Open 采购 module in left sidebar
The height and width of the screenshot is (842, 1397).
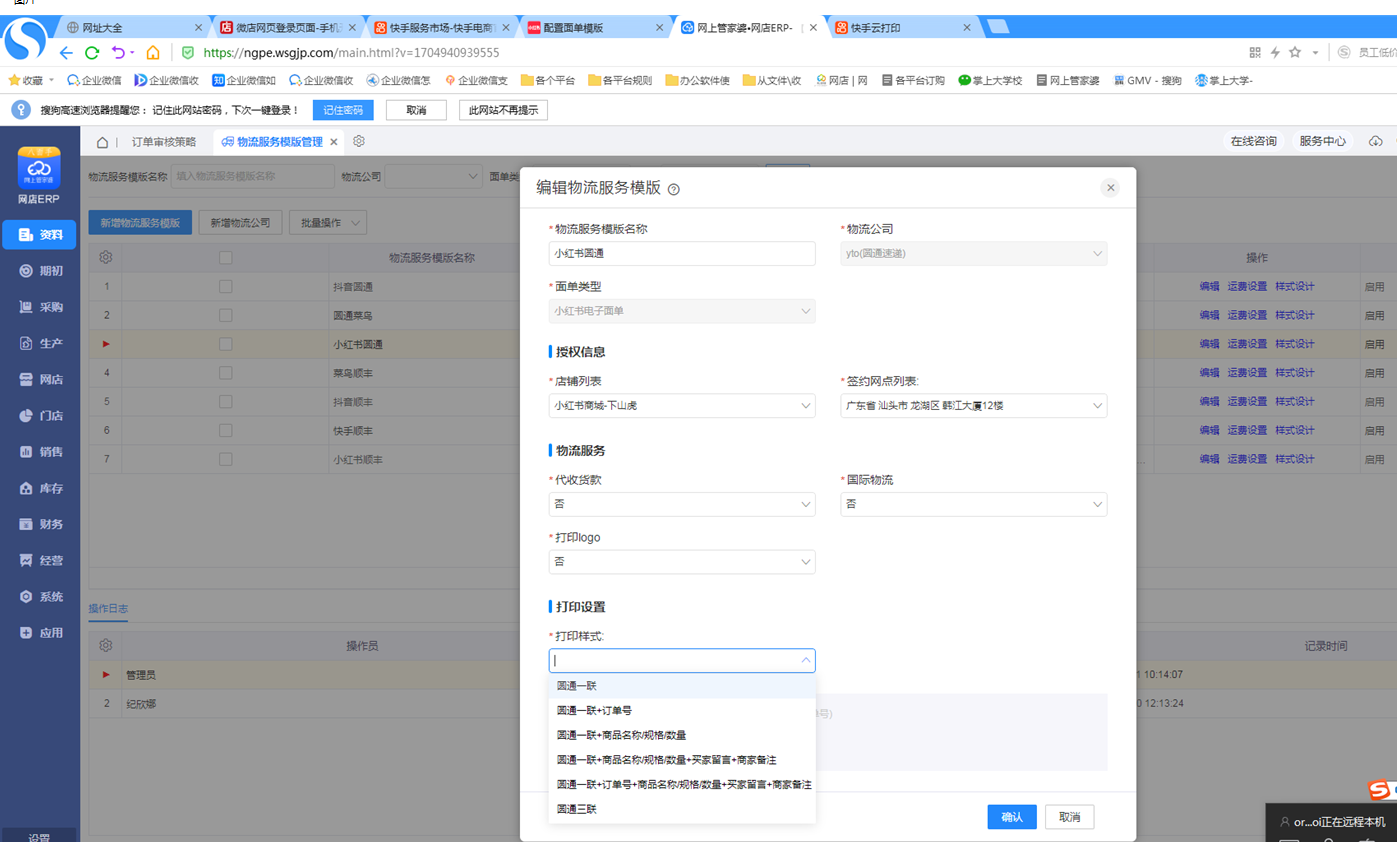[x=40, y=307]
